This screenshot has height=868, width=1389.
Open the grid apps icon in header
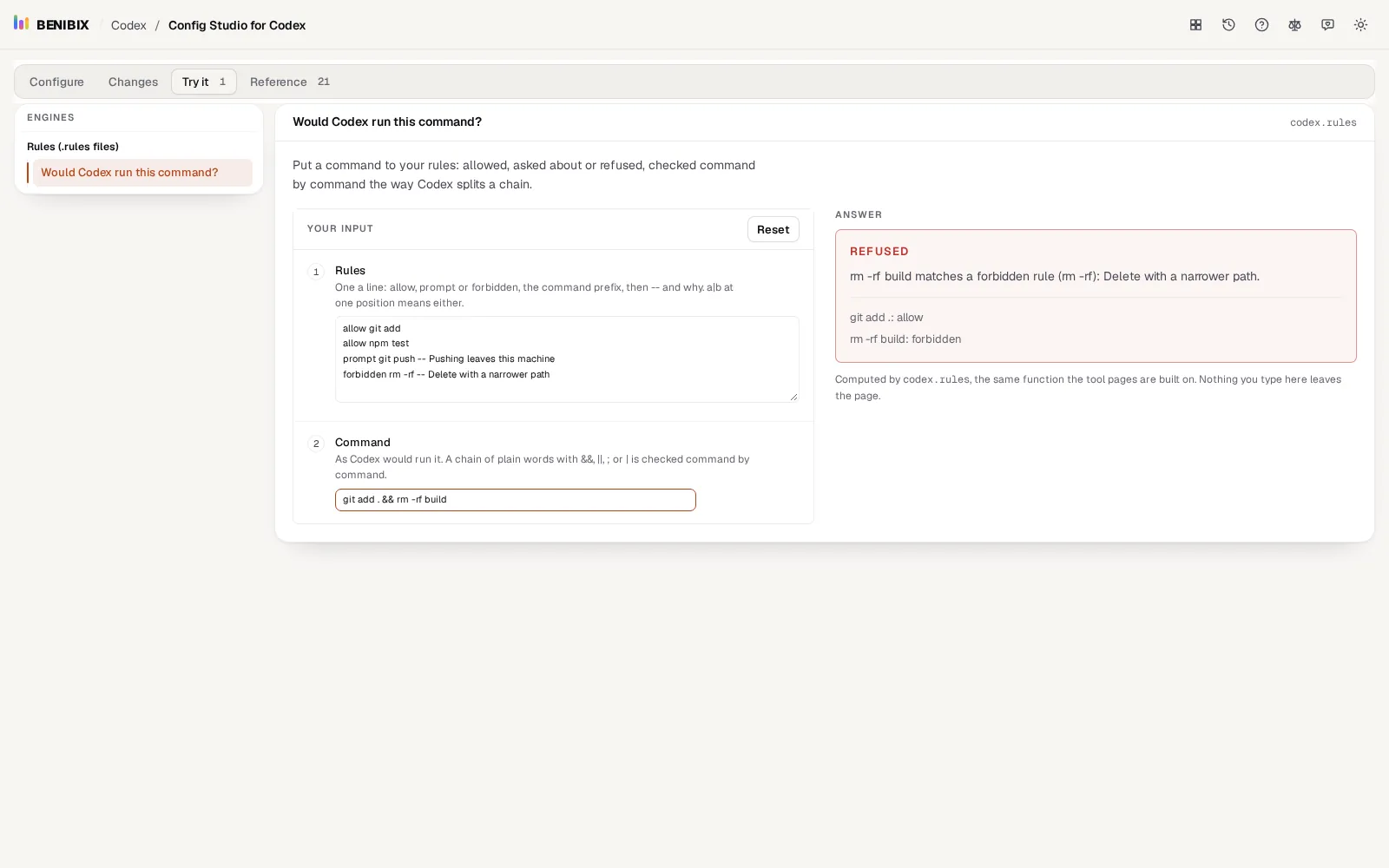pos(1195,25)
